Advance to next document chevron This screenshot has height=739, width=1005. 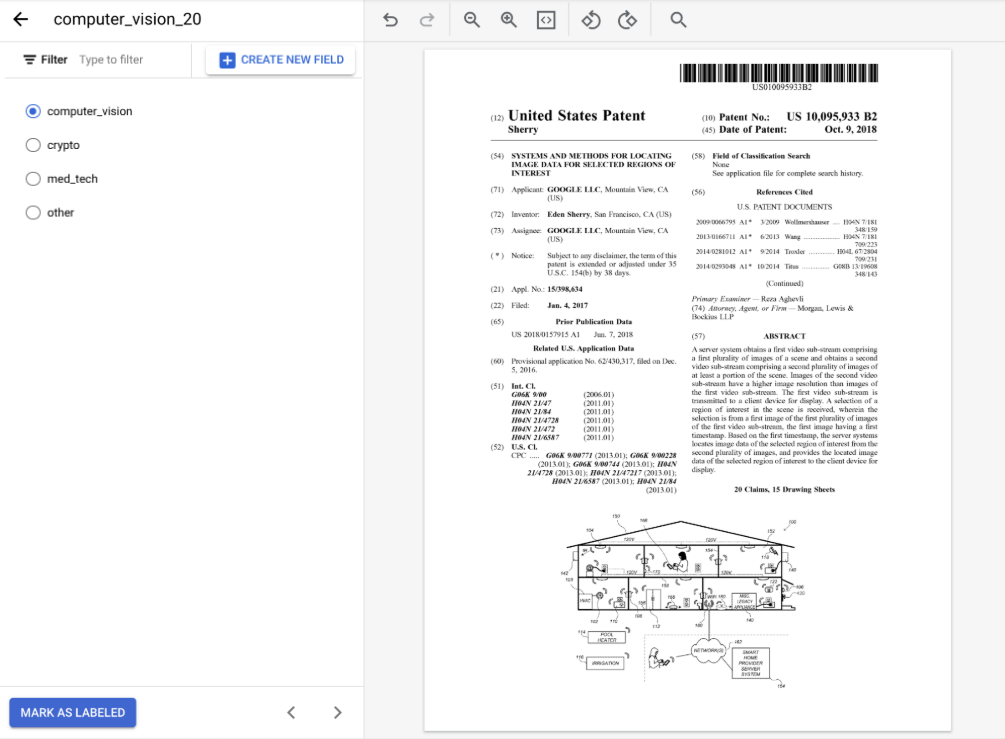click(x=337, y=713)
